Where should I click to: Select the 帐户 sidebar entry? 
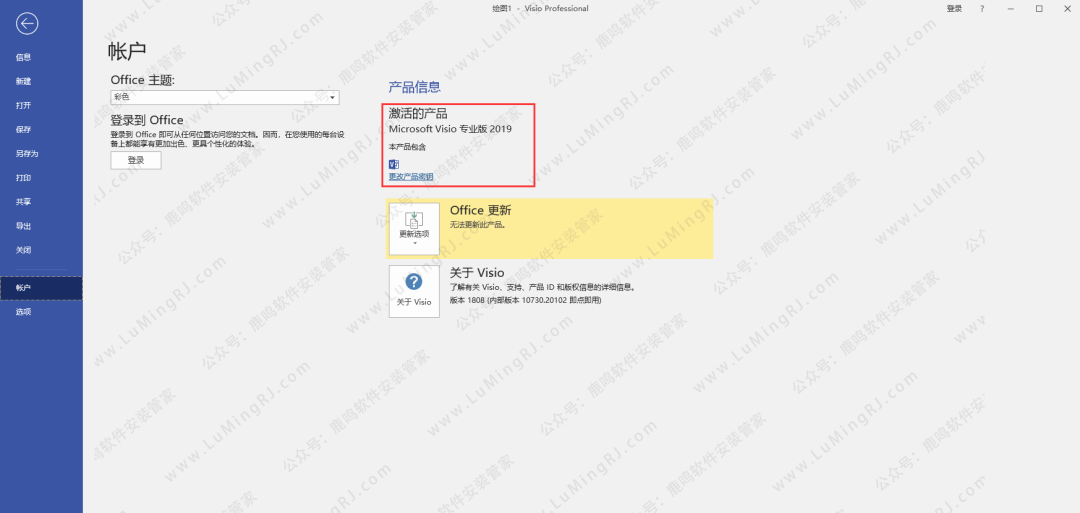[41, 288]
